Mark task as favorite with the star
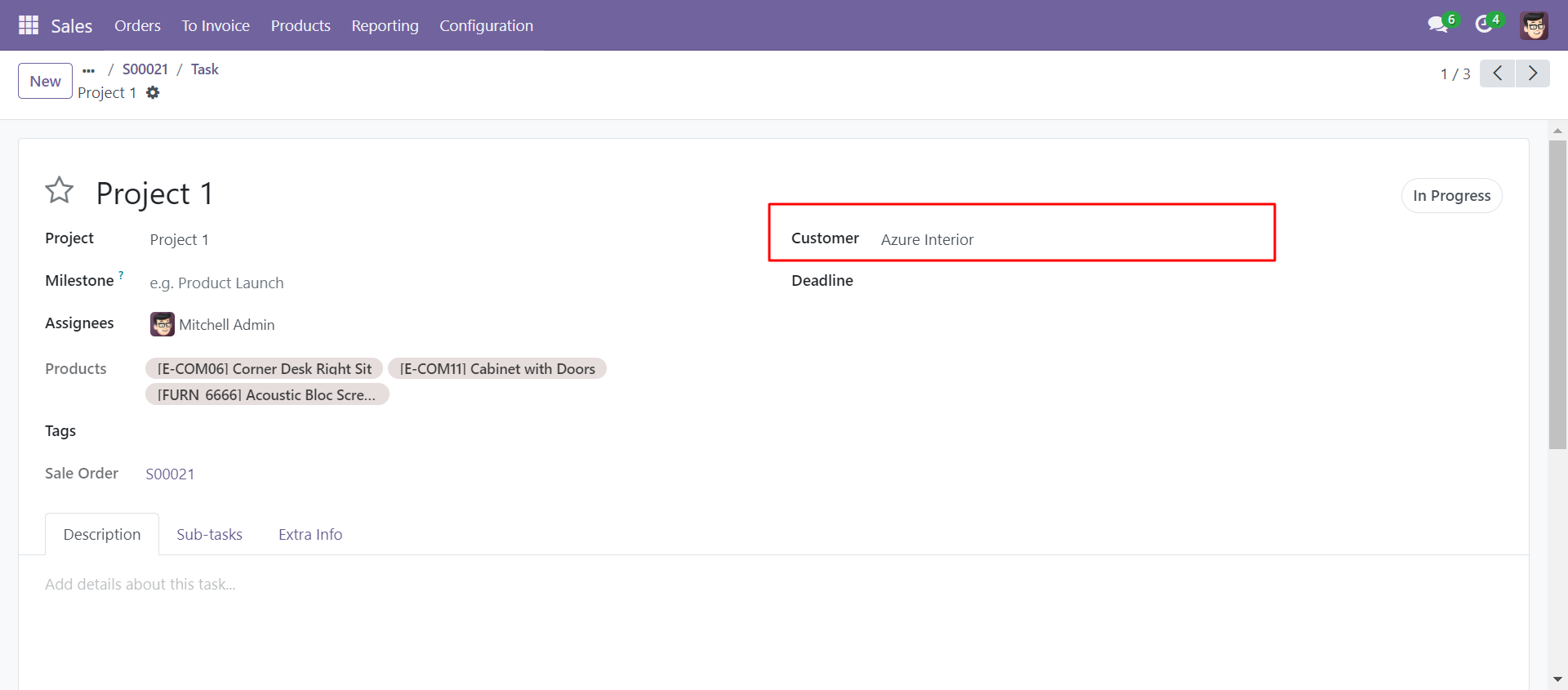The height and width of the screenshot is (690, 1568). click(60, 190)
